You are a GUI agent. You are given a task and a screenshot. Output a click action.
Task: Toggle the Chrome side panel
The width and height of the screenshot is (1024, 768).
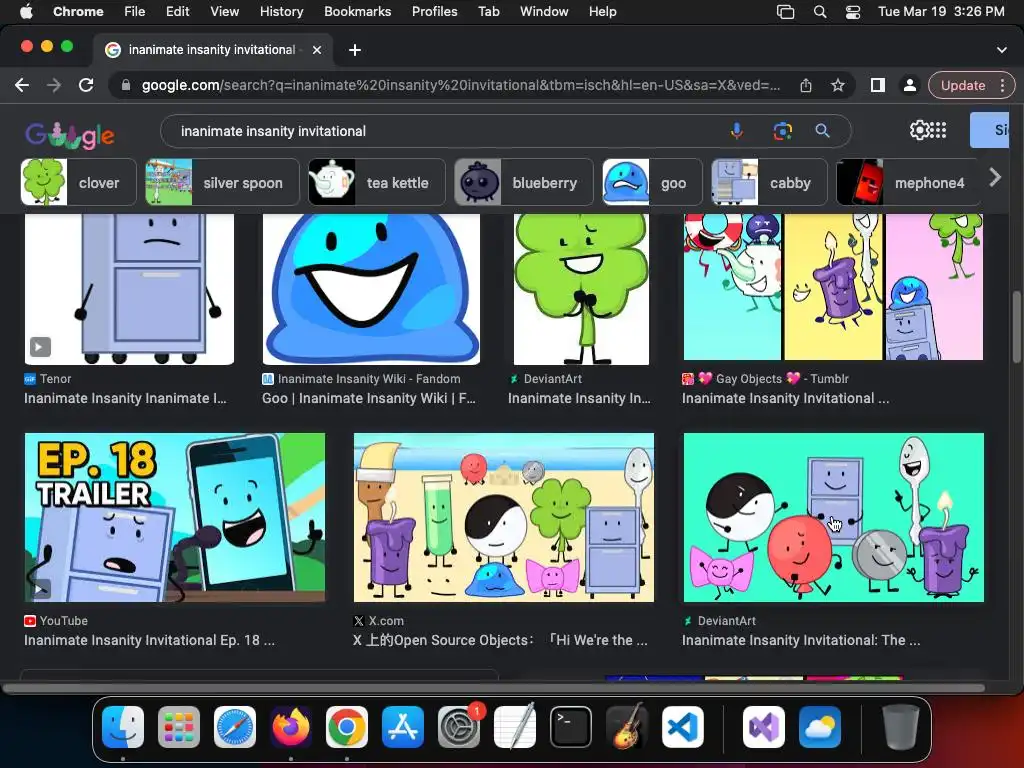(x=878, y=86)
